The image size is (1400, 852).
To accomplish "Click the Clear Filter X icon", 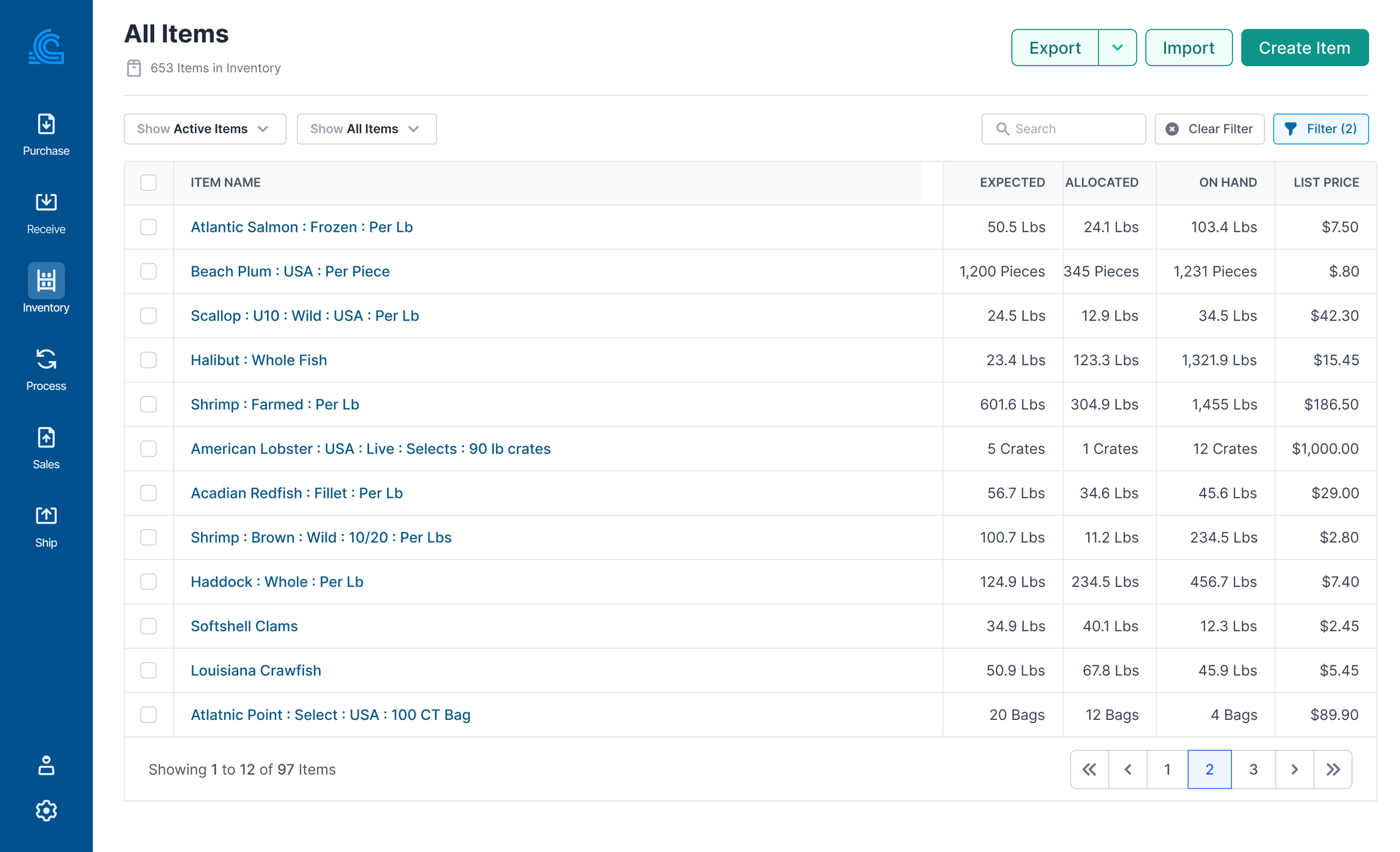I will coord(1172,129).
